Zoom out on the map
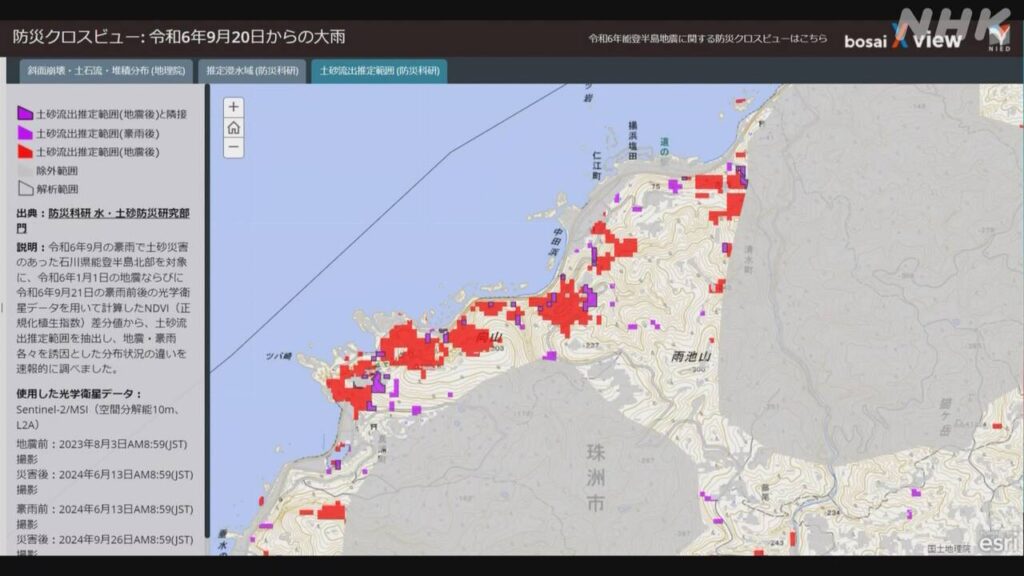This screenshot has width=1024, height=576. tap(233, 148)
